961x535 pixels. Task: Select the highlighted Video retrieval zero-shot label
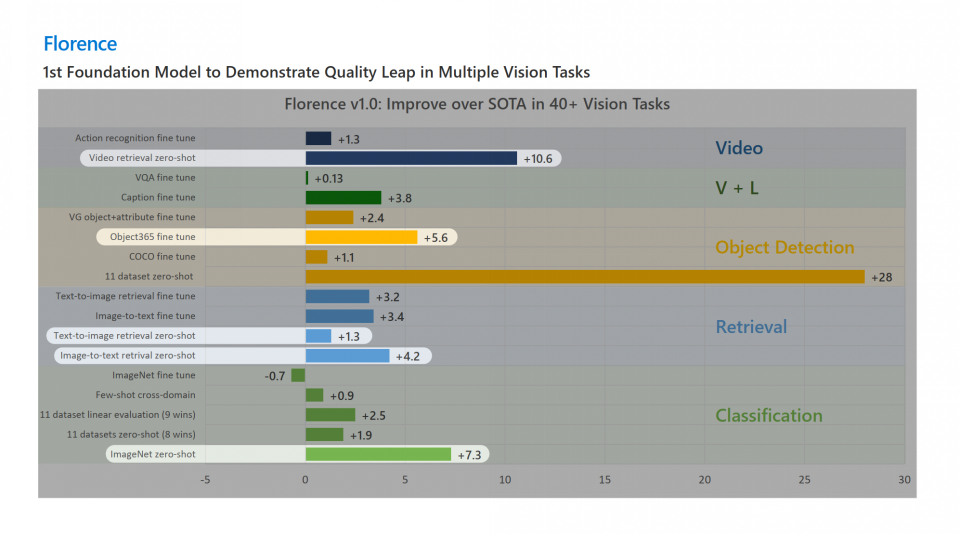pyautogui.click(x=142, y=158)
